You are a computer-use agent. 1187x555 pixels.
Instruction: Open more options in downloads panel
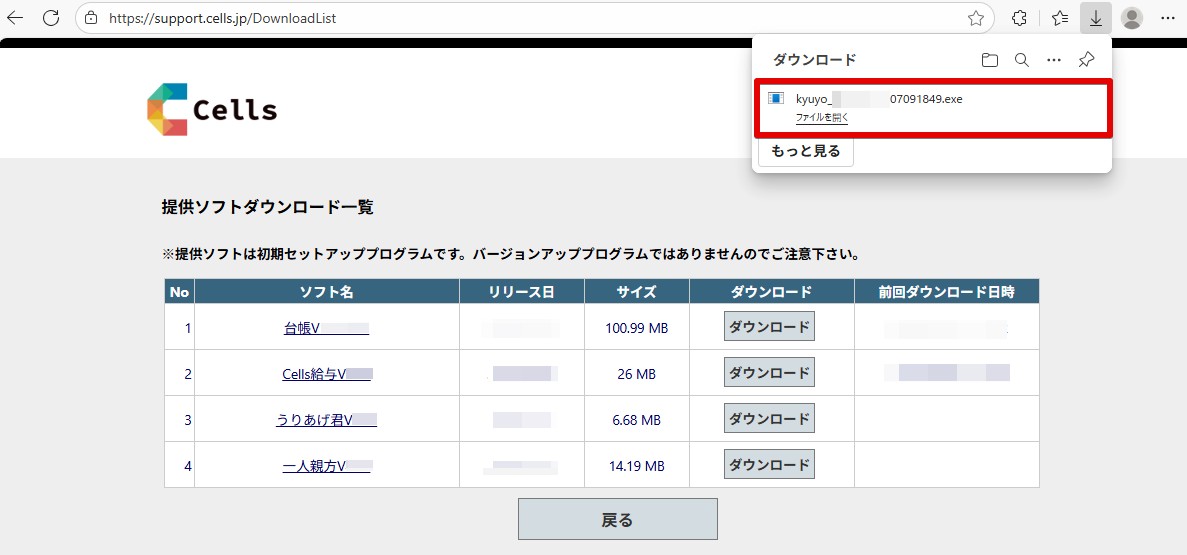point(1053,60)
